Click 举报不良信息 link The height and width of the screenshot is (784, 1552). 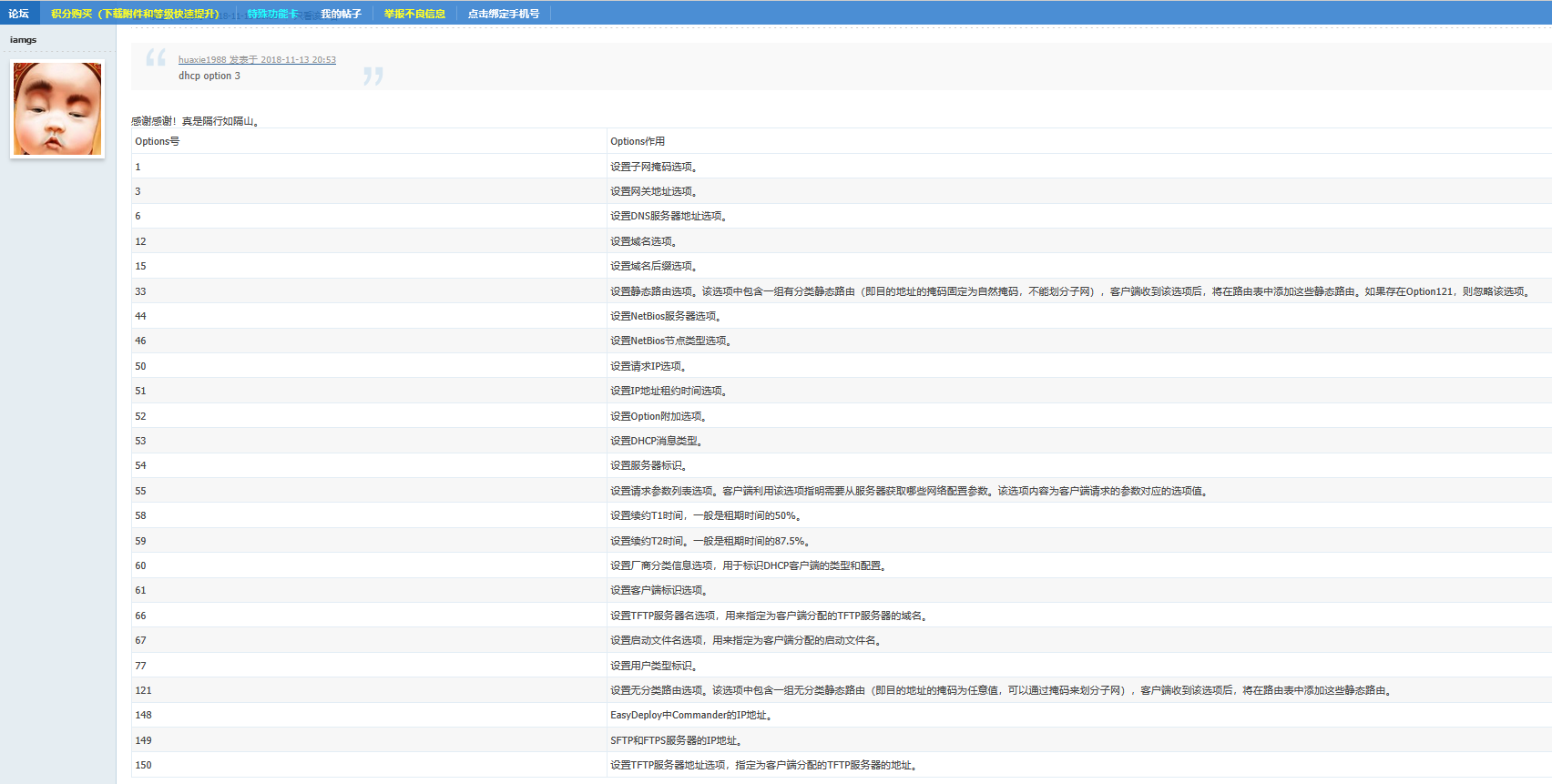point(414,14)
